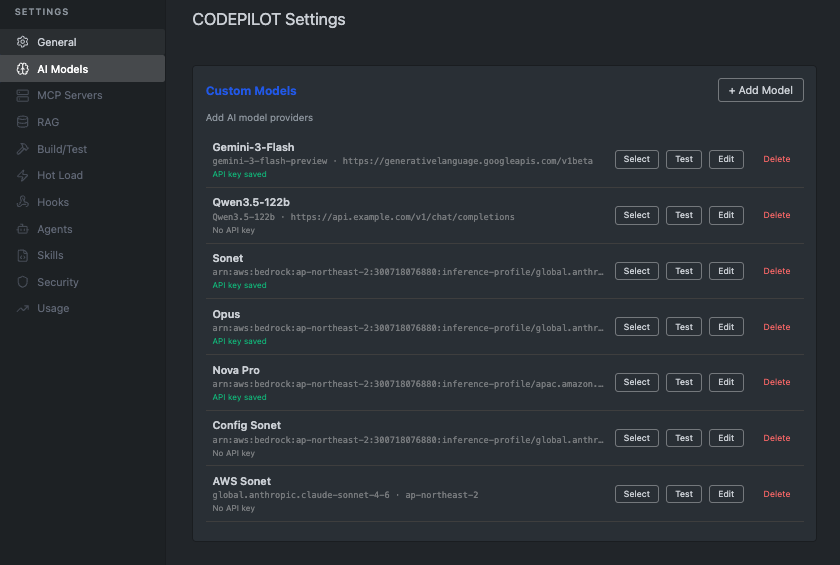Test the Gemini-3-Flash model
This screenshot has width=840, height=565.
point(684,159)
